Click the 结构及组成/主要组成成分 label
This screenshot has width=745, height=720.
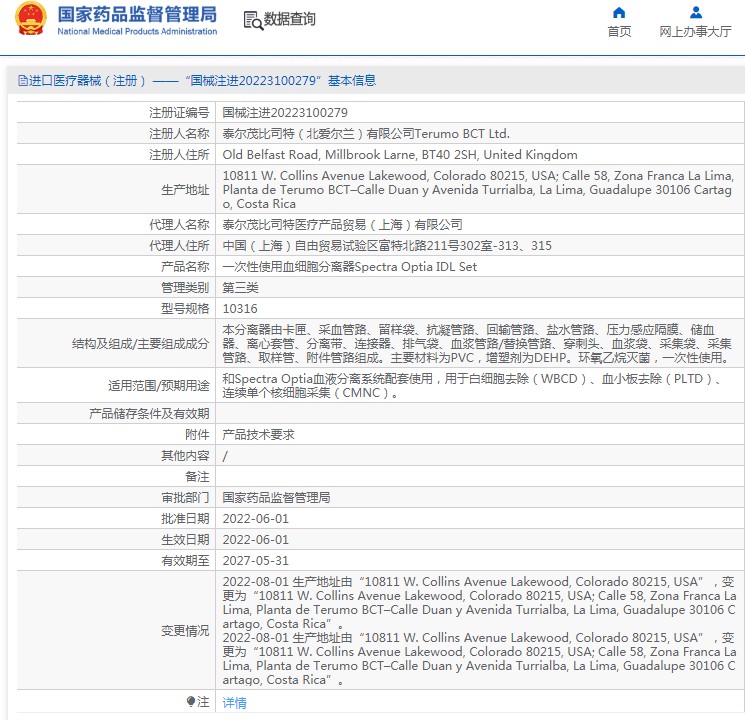pos(141,344)
